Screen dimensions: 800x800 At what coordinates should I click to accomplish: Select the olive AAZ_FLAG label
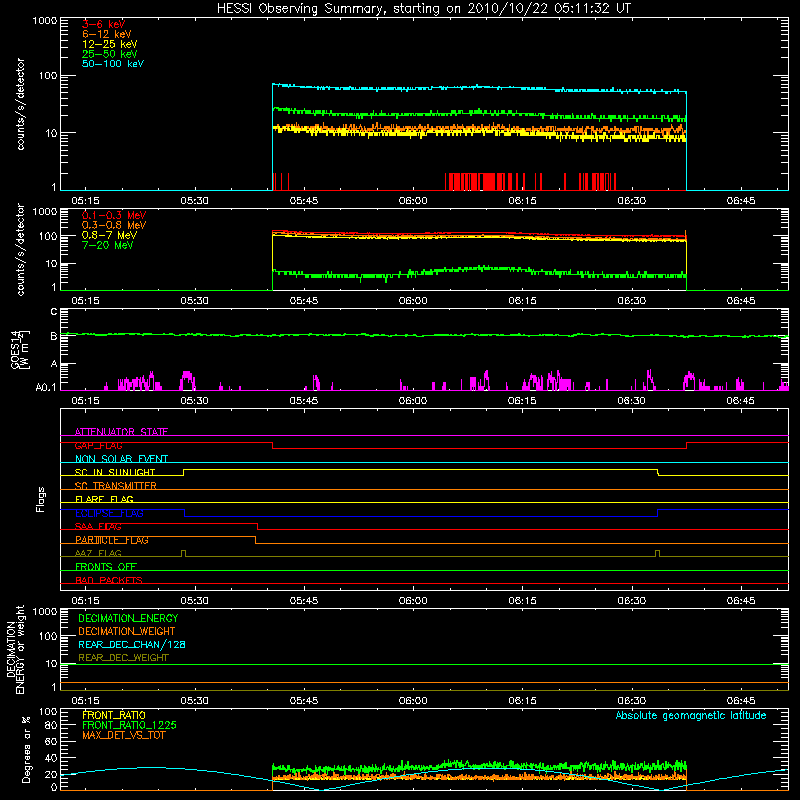tap(98, 553)
